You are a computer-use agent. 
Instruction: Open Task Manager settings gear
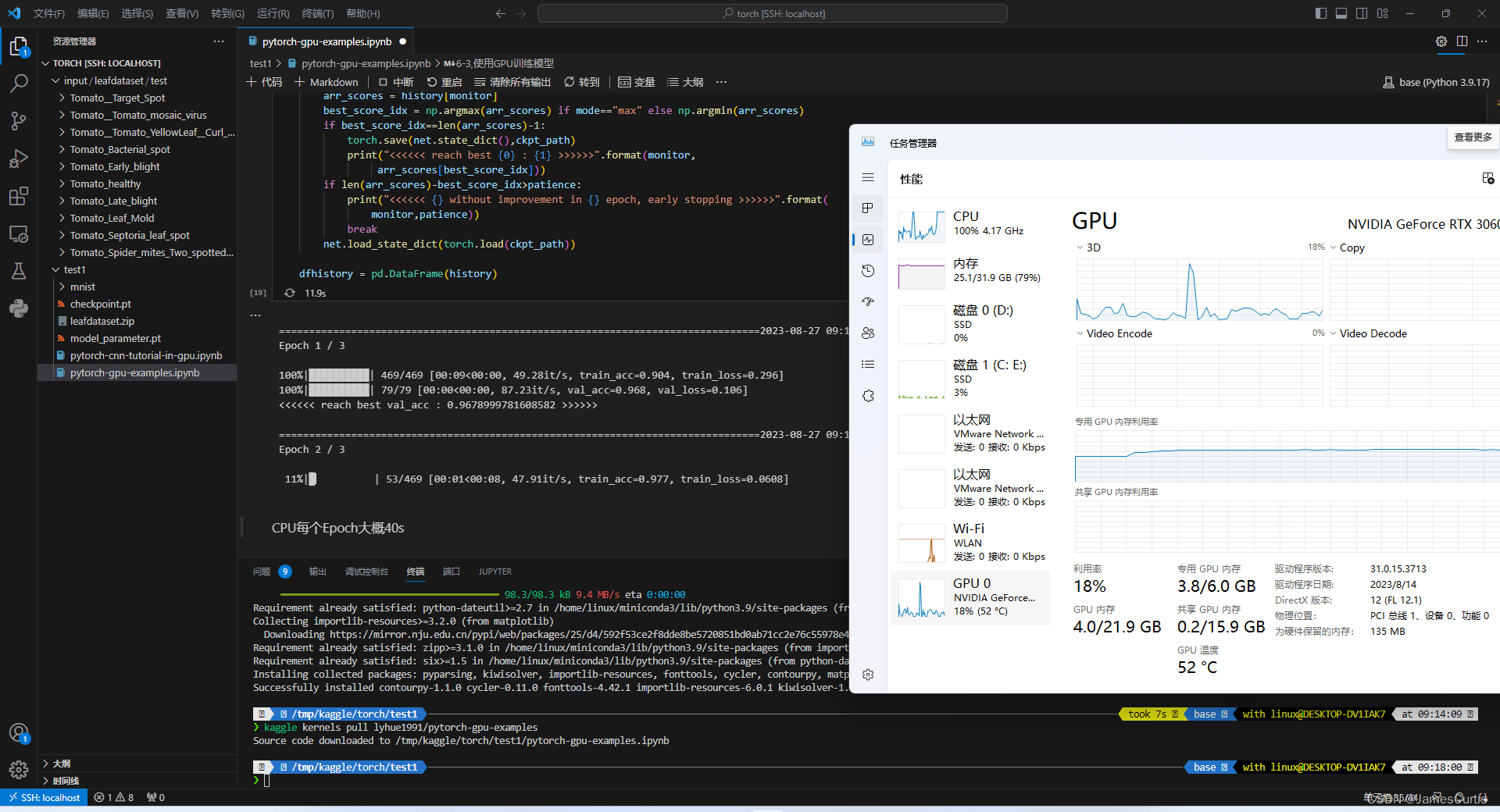click(868, 675)
